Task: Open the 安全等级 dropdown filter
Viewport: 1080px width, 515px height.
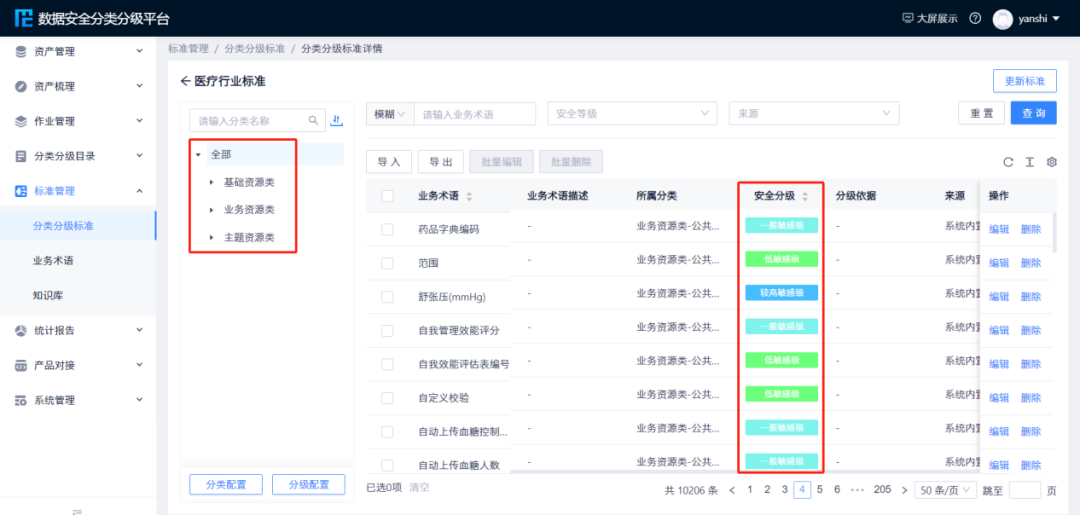Action: (x=632, y=114)
